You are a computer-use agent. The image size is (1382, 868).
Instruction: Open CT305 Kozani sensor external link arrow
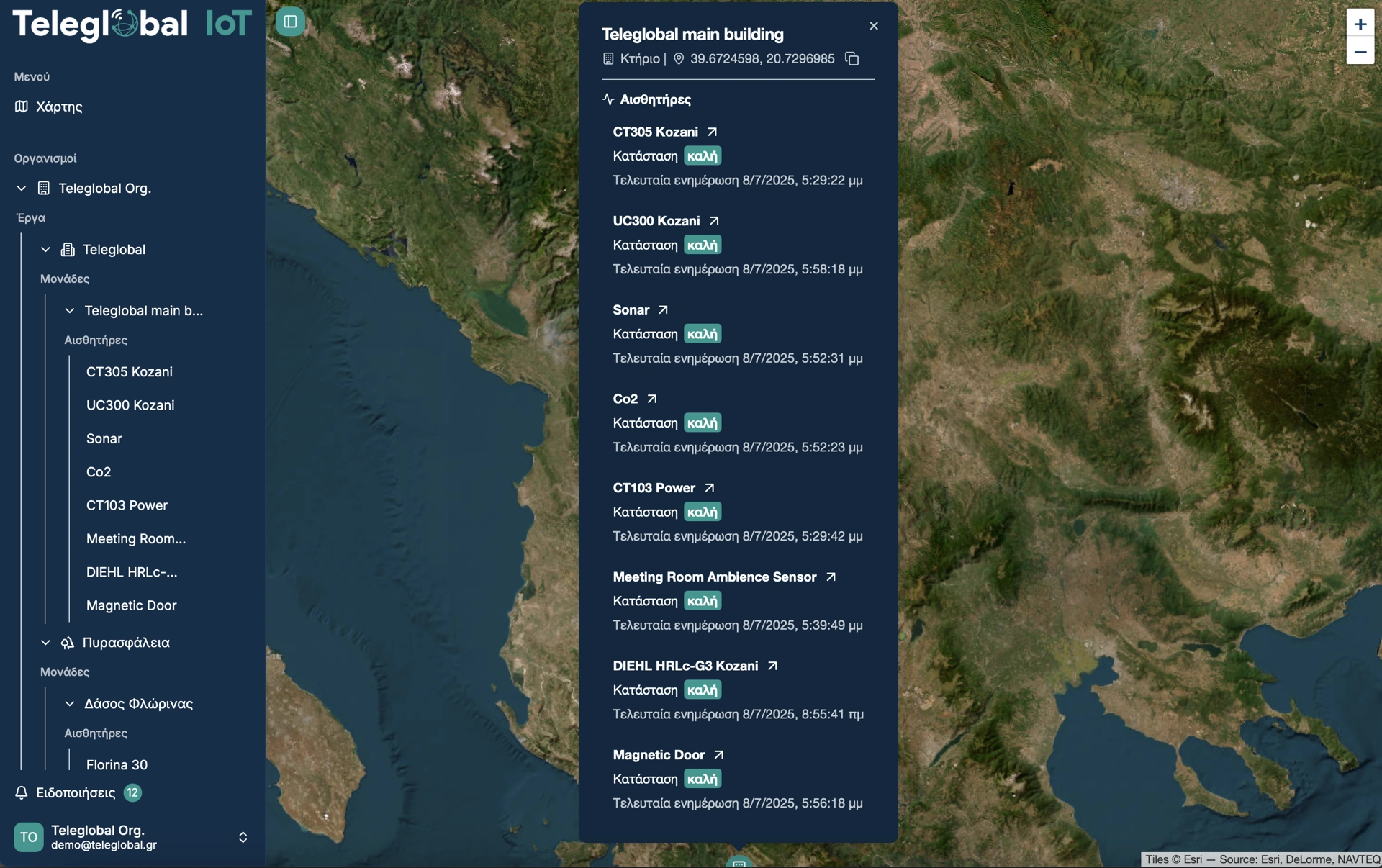coord(712,132)
